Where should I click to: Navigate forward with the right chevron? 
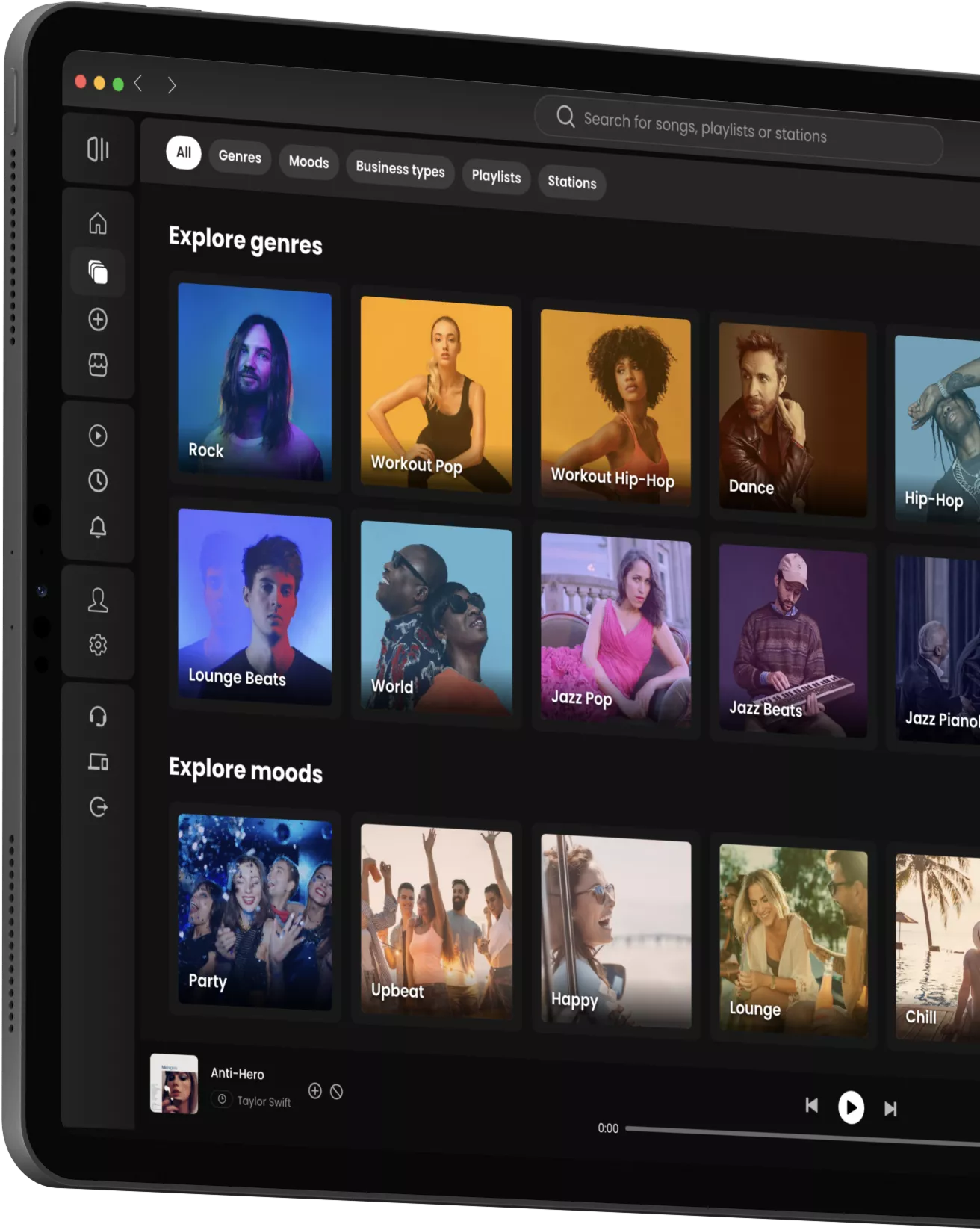coord(172,85)
